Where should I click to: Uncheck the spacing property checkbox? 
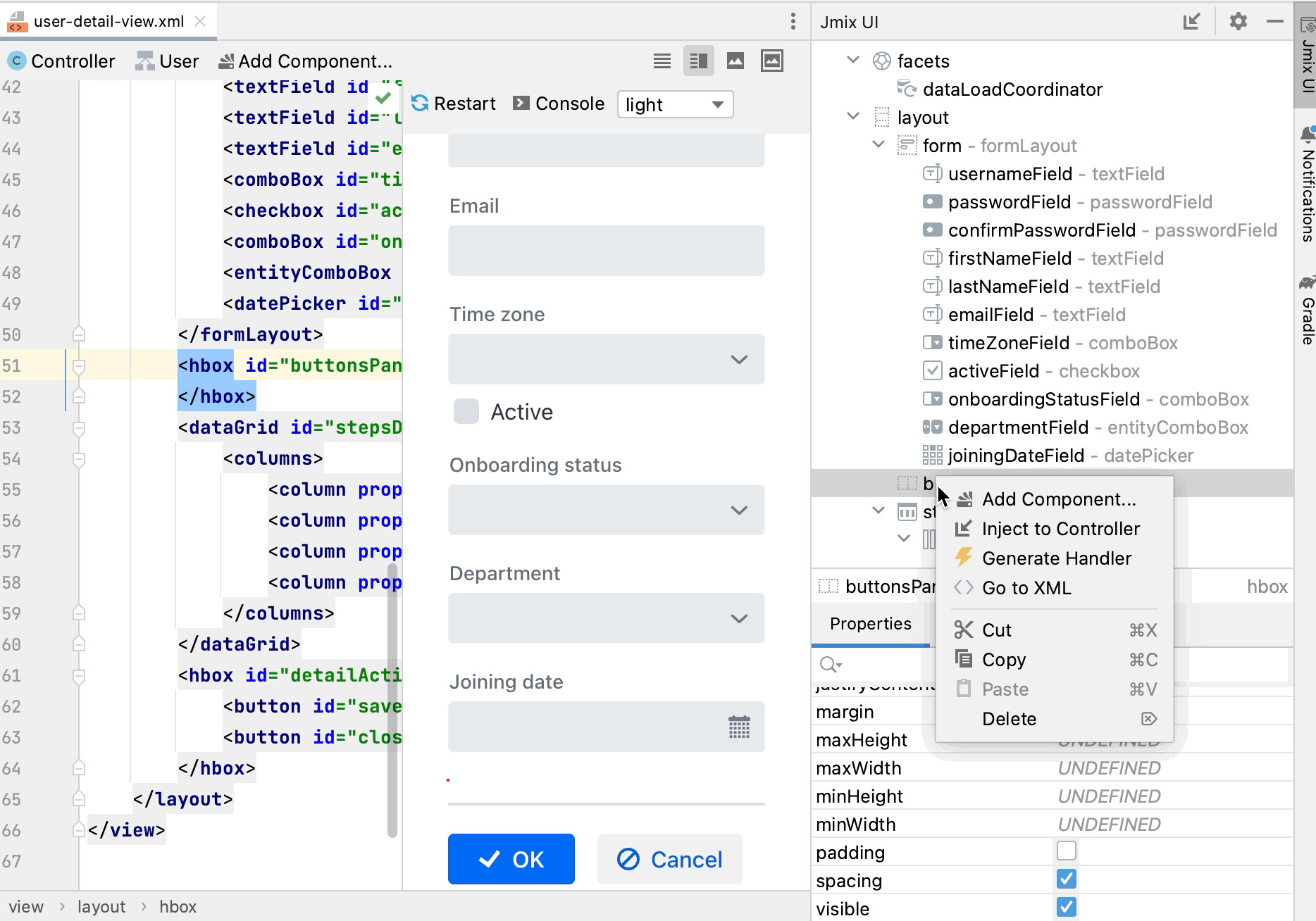(x=1066, y=879)
